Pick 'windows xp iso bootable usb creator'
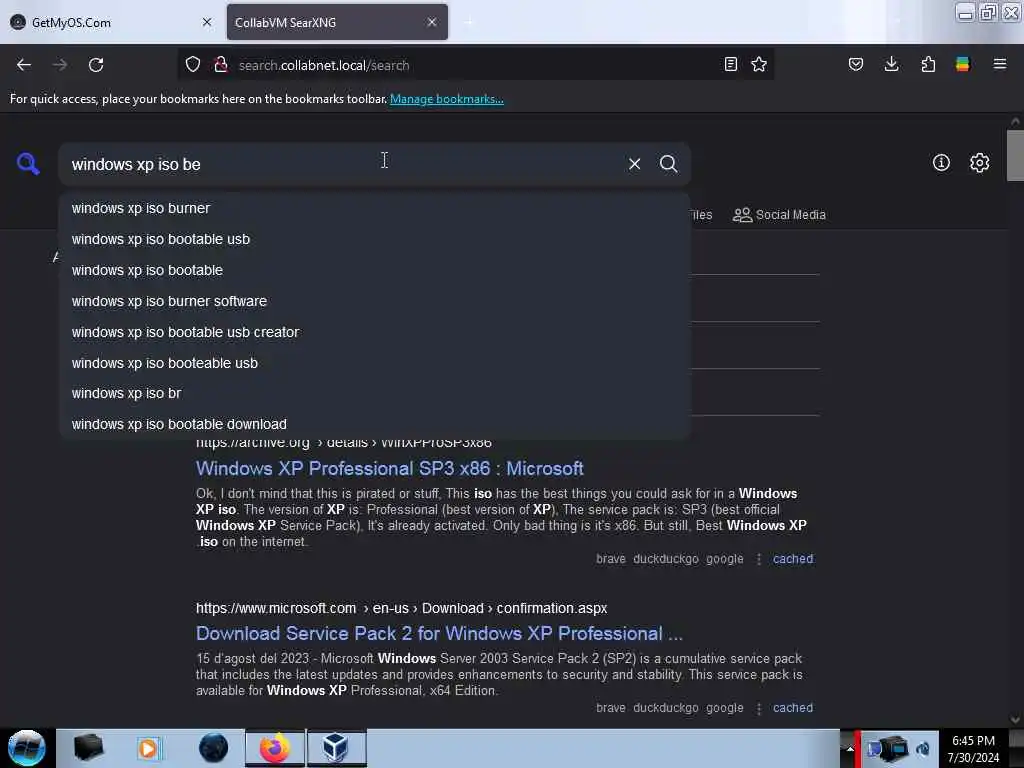 (375, 332)
